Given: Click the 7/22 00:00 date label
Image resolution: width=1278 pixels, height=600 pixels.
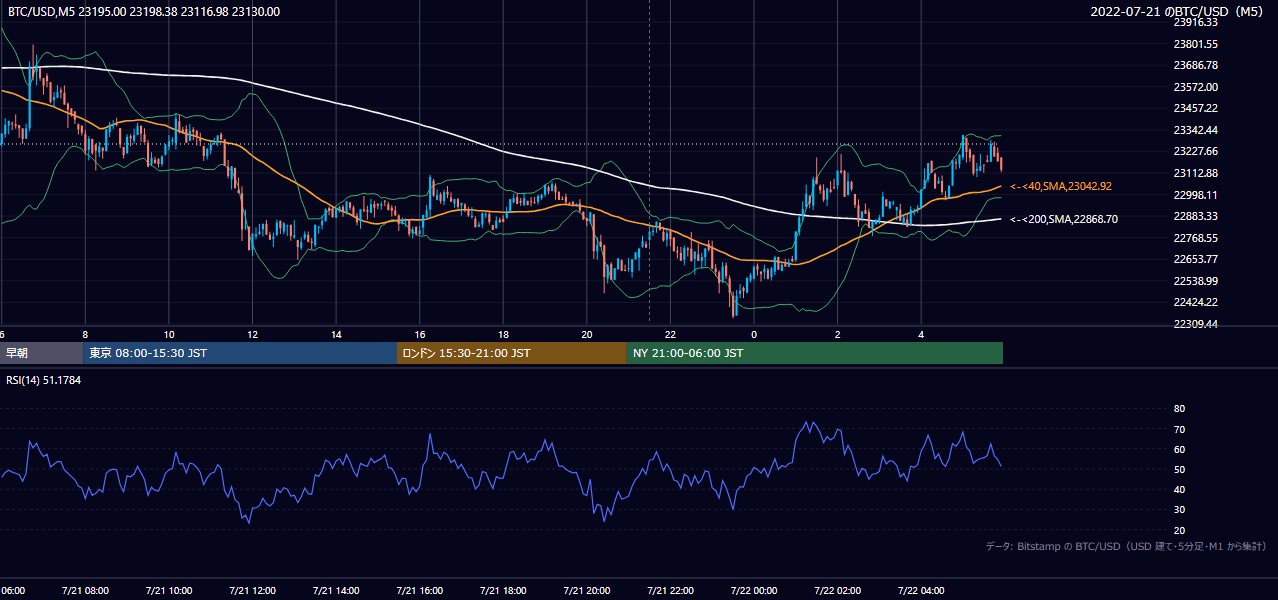Looking at the screenshot, I should (x=754, y=591).
